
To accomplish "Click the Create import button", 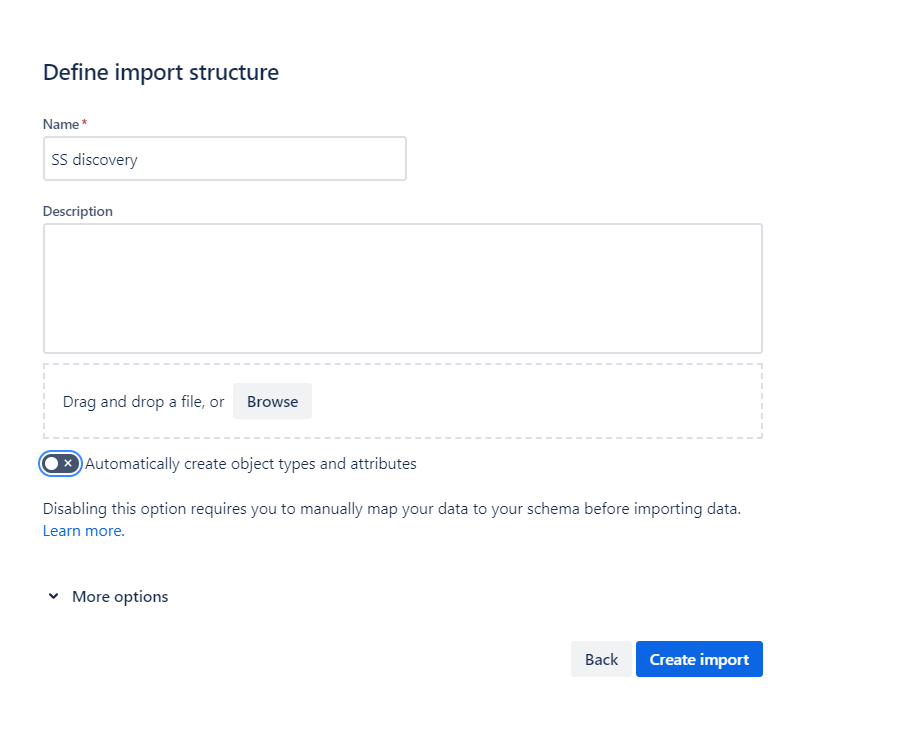I will (x=699, y=659).
